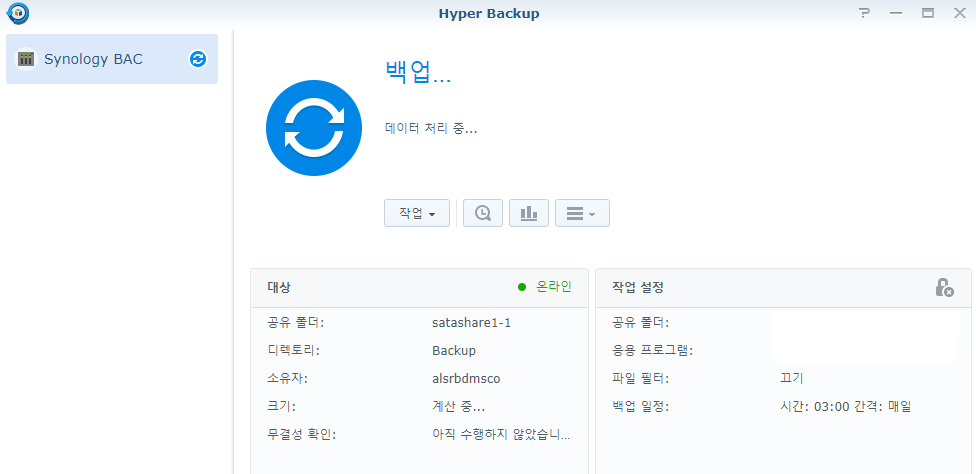Click the 백업... status heading
Viewport: 976px width, 474px height.
point(418,73)
